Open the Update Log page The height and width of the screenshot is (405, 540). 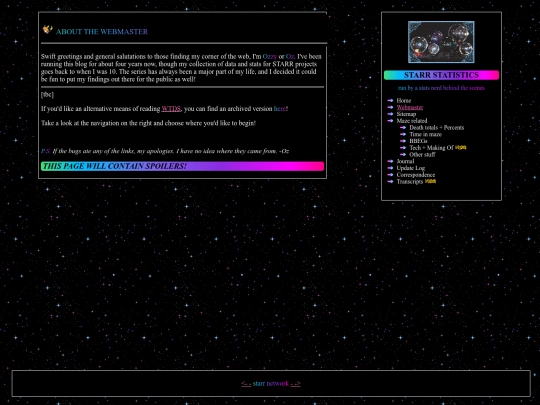tap(411, 168)
